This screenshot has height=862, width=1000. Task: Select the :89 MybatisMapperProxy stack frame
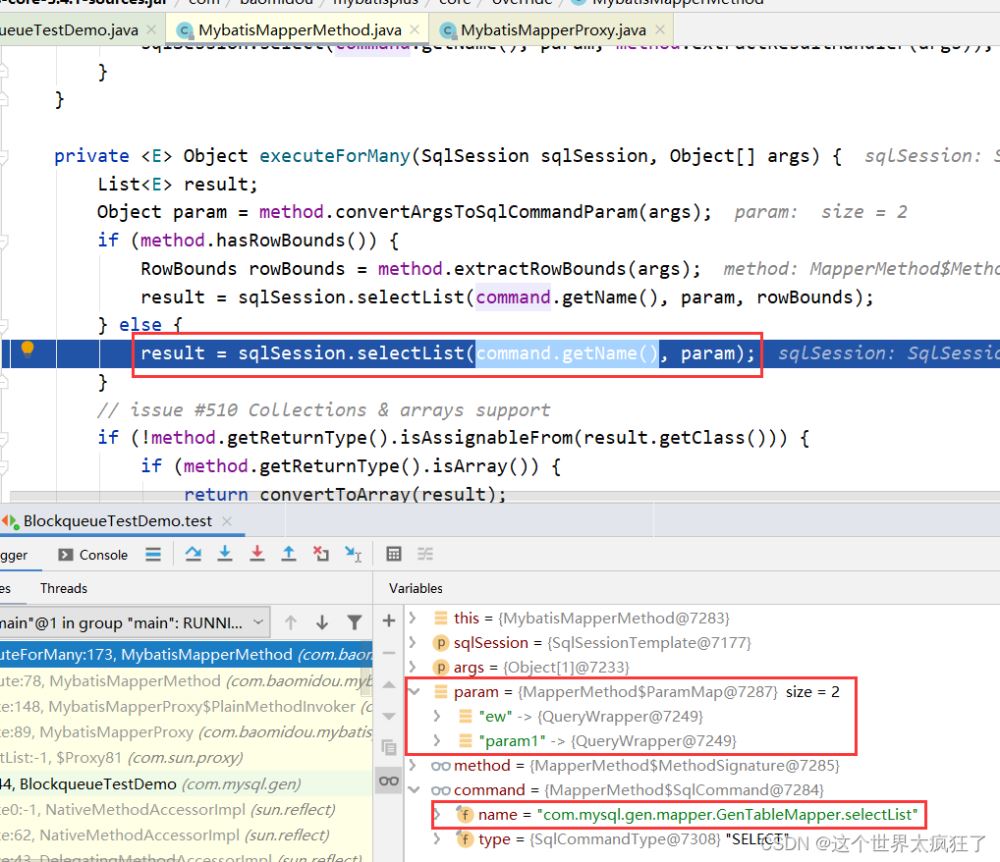coord(186,732)
